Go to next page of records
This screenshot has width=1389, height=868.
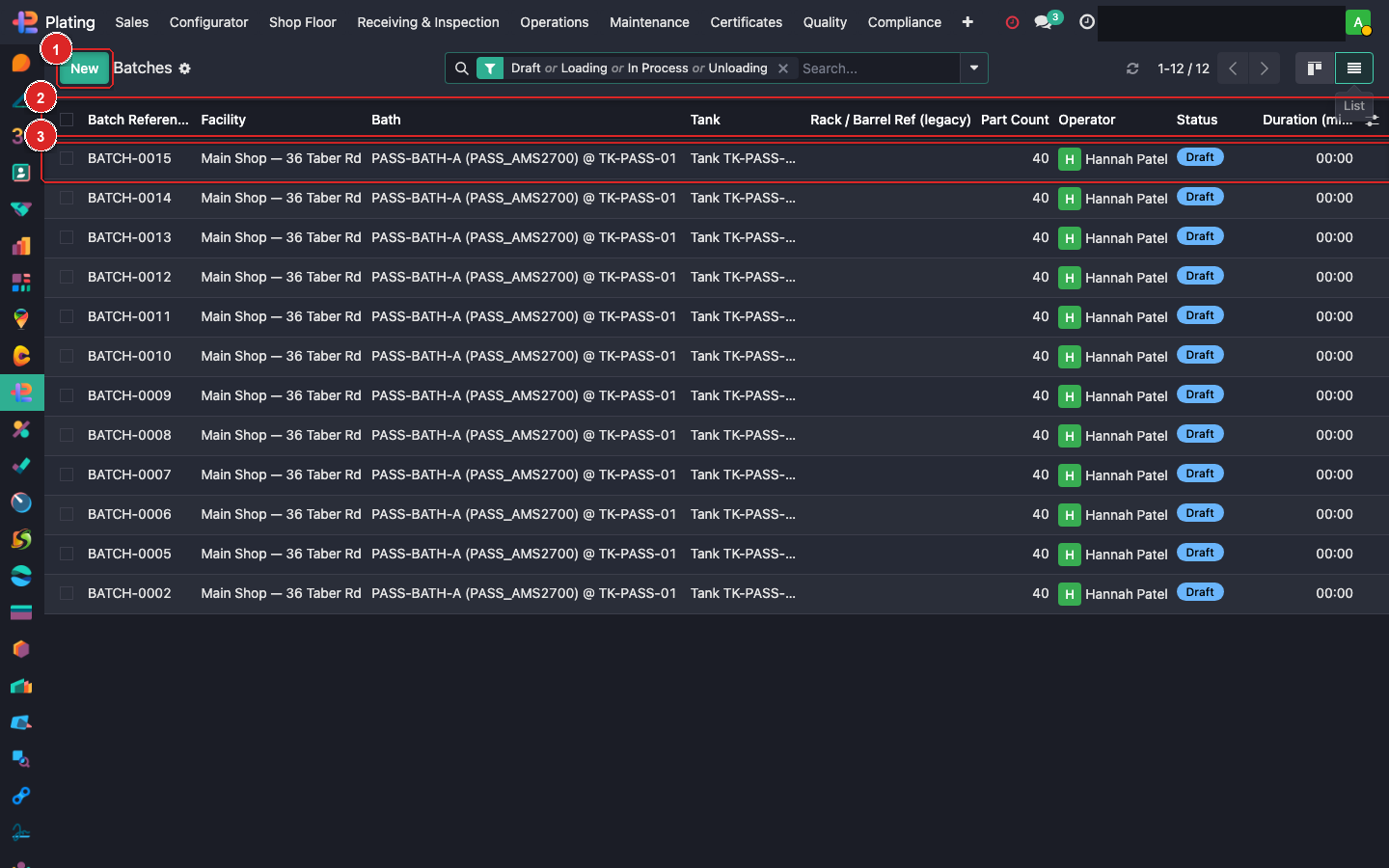tap(1264, 68)
